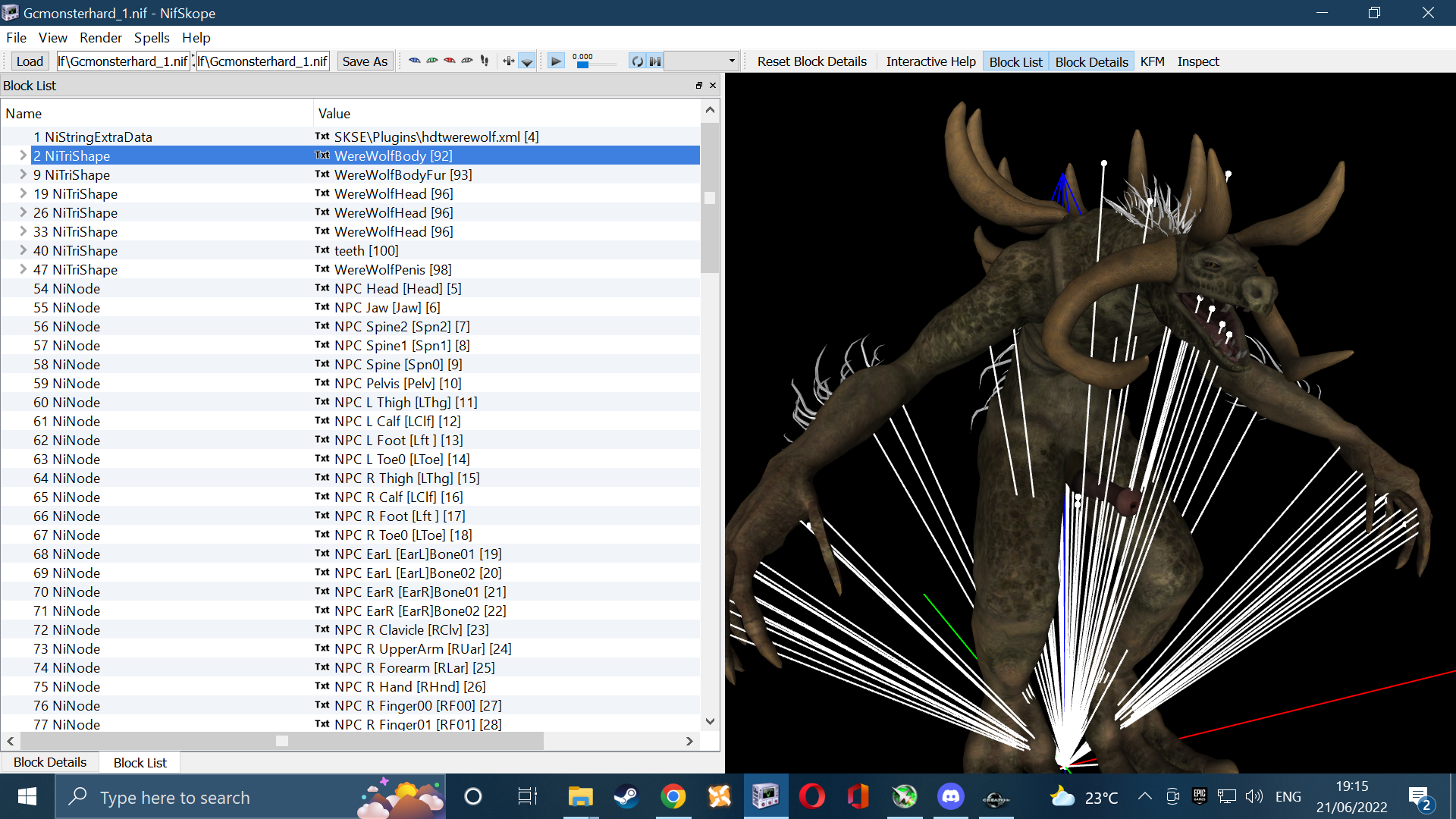Expand the 47 NiTriShape row

[x=23, y=269]
